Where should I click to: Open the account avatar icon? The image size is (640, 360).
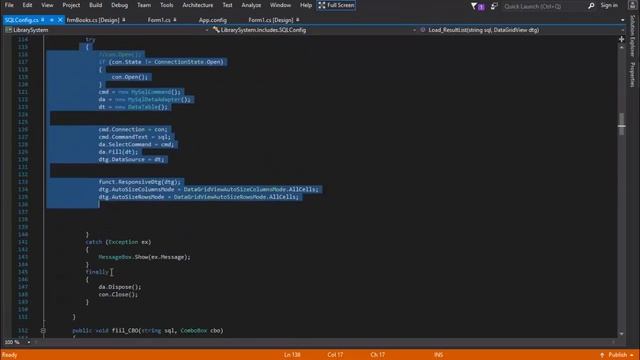[x=632, y=5]
